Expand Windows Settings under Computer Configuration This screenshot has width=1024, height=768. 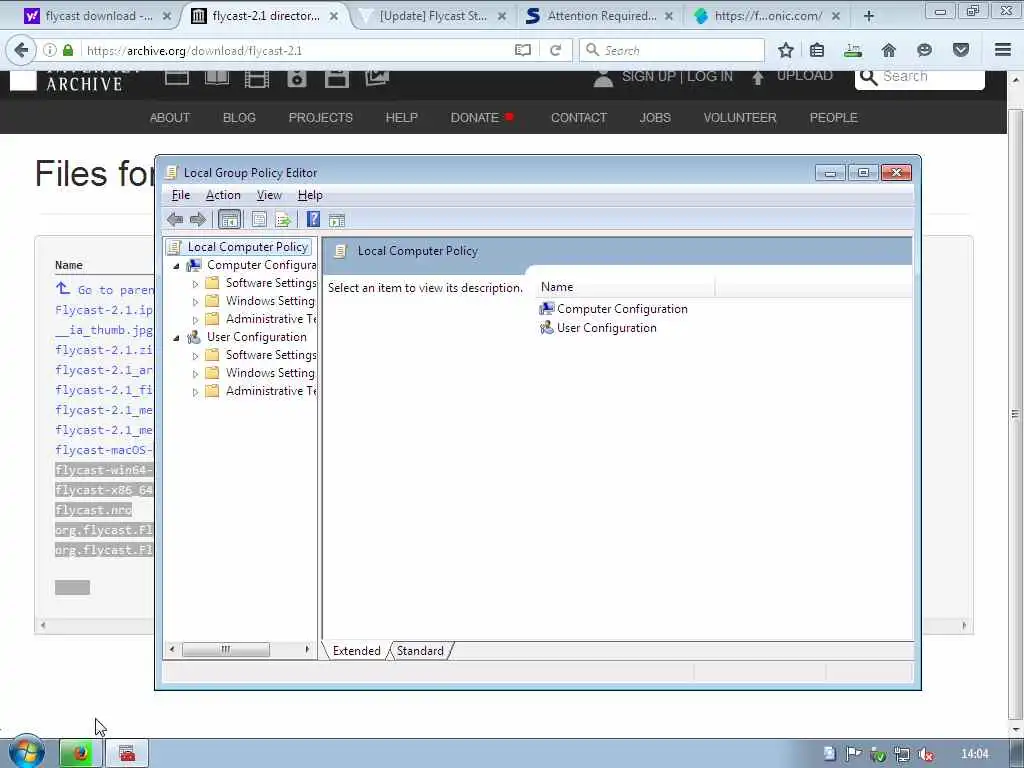coord(195,302)
